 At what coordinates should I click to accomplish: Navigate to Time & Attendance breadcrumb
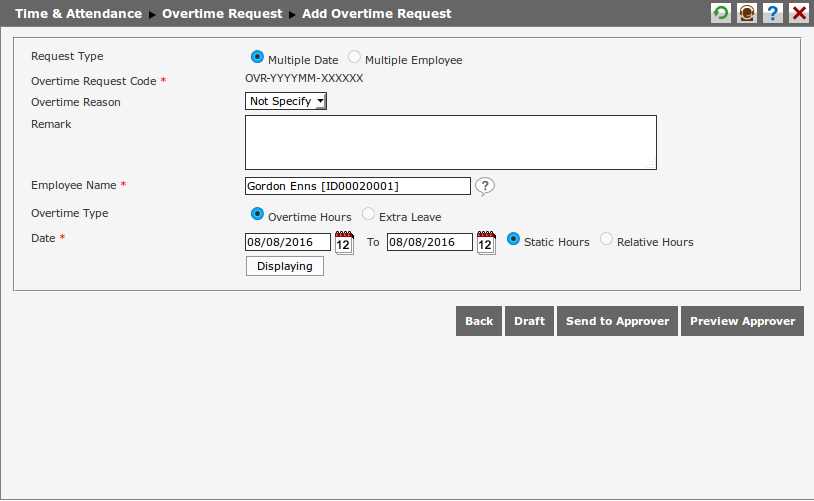[78, 14]
